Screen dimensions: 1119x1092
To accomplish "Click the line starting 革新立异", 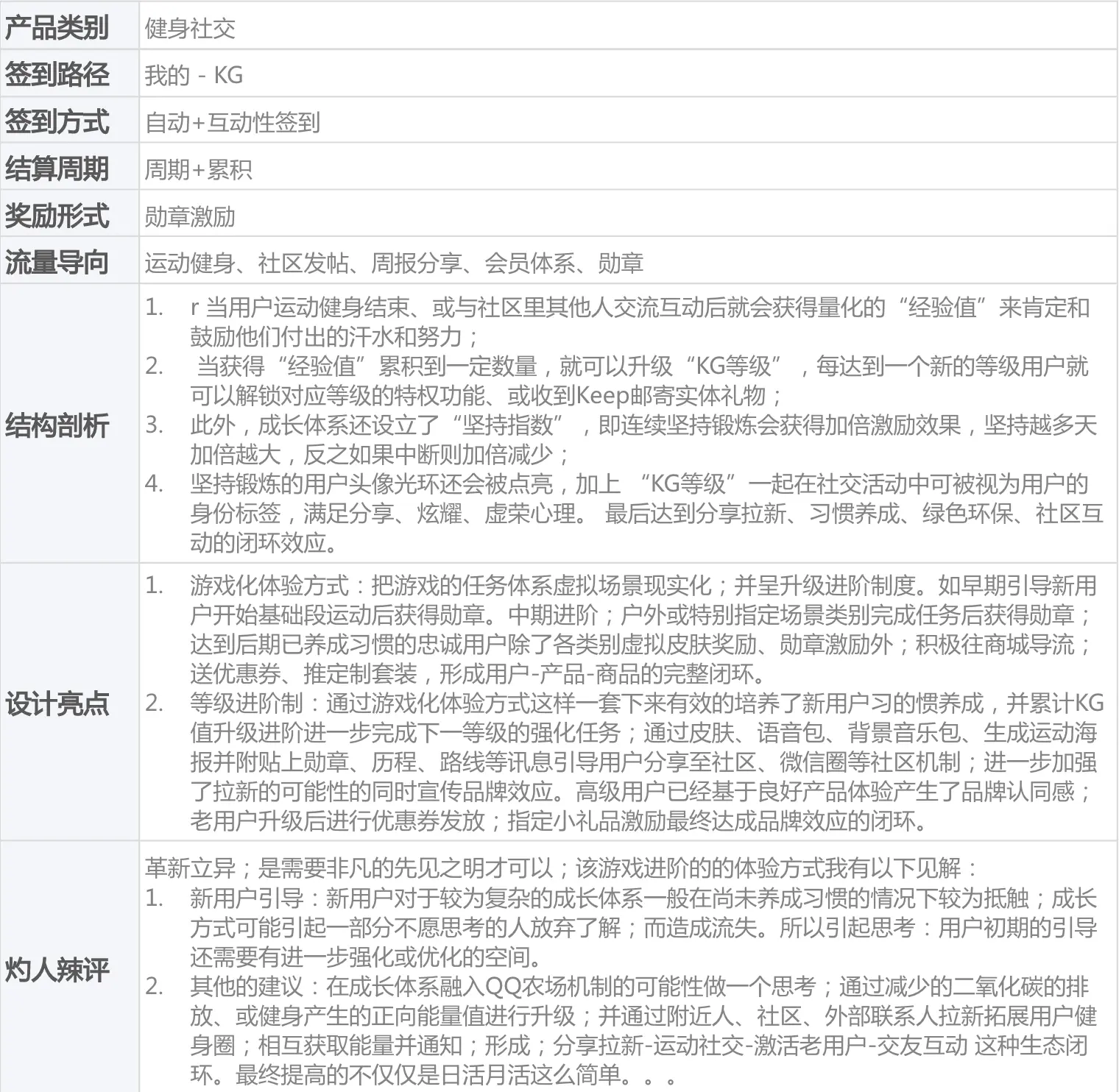I will click(562, 869).
